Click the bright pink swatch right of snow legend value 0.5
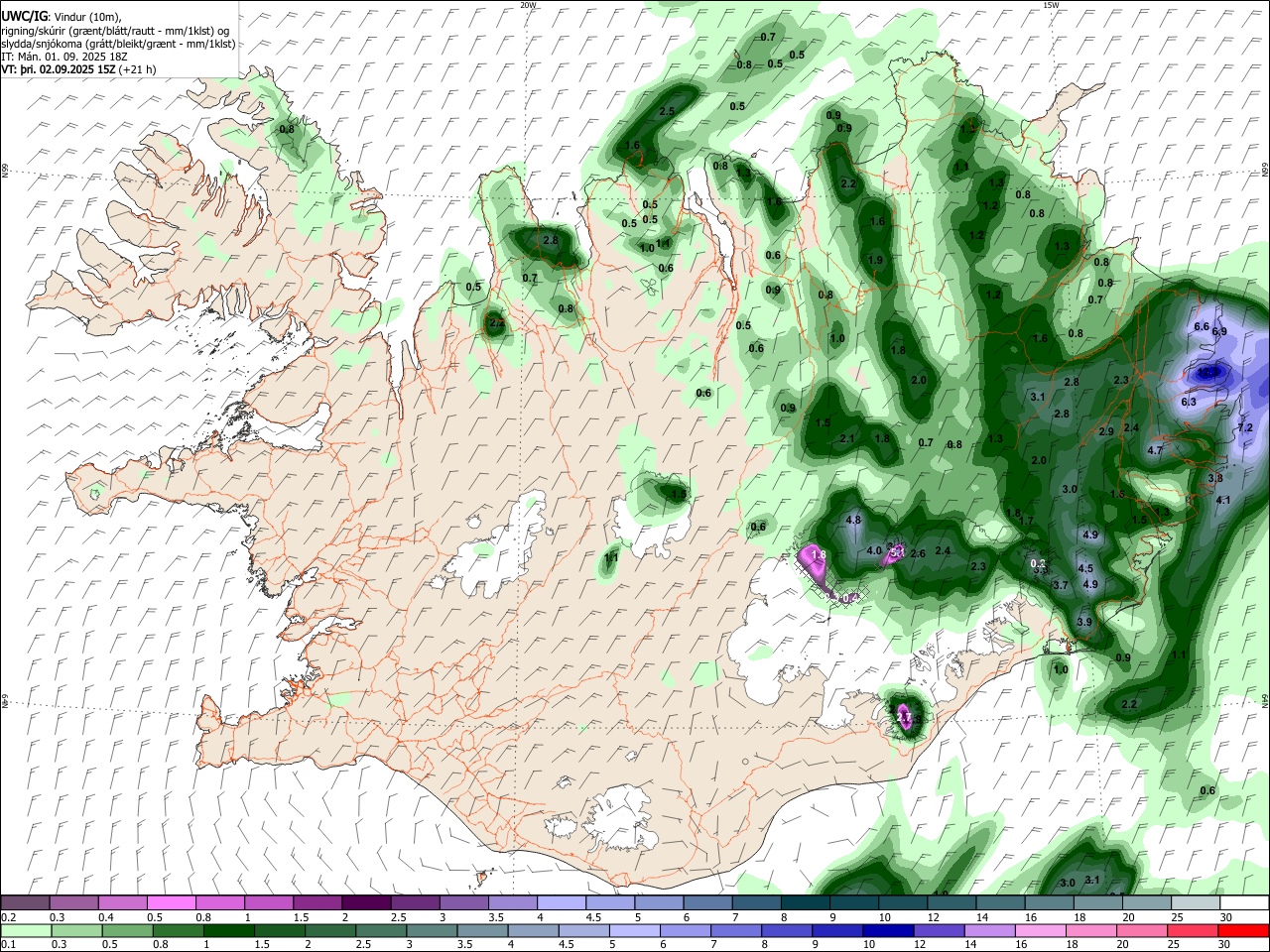Image resolution: width=1270 pixels, height=952 pixels. (x=171, y=903)
